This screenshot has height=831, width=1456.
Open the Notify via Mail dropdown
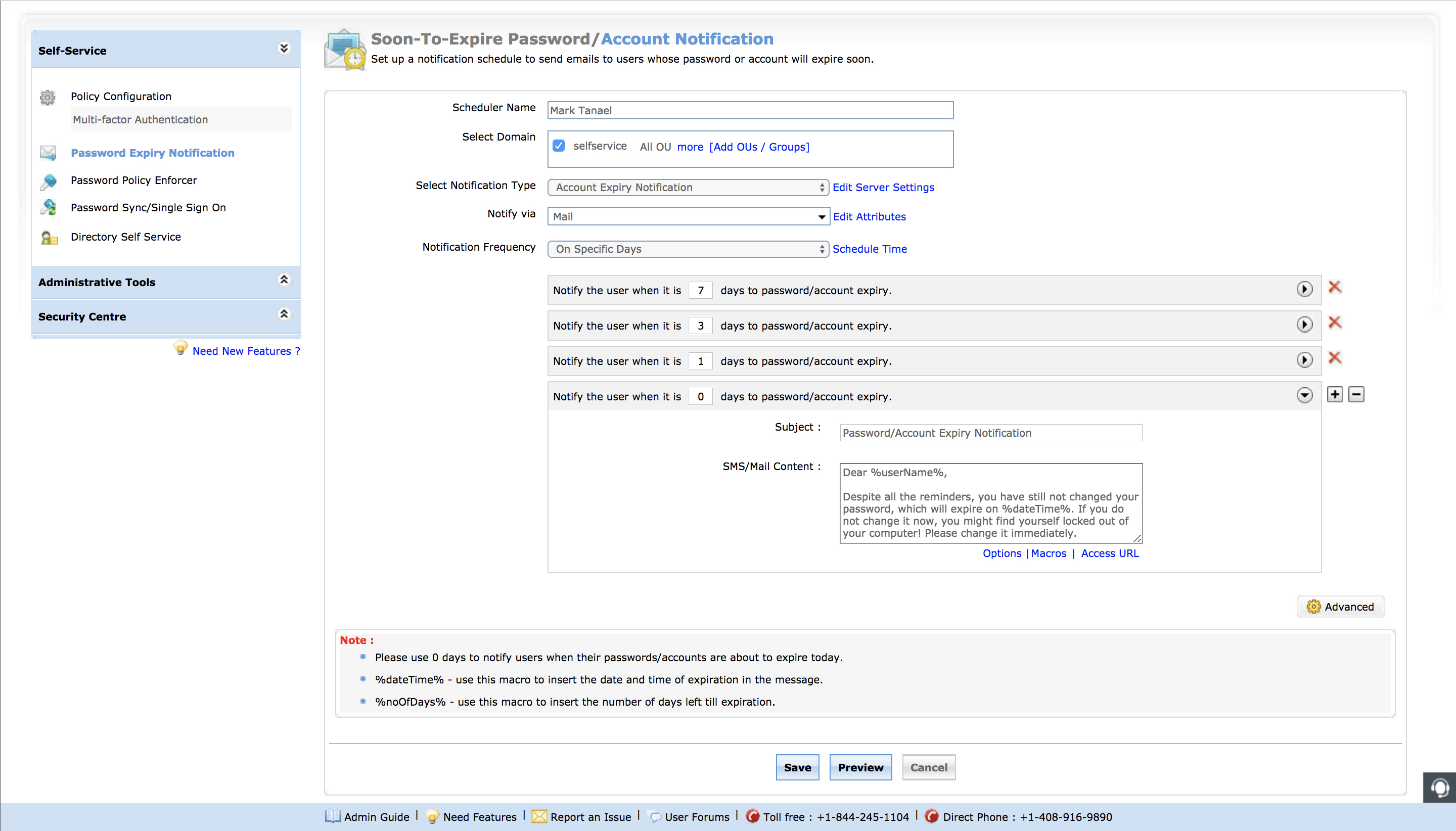click(x=688, y=216)
